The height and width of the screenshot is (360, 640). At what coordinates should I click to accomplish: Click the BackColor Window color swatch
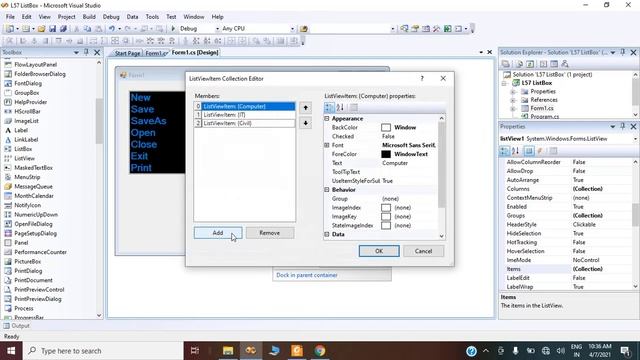point(386,127)
